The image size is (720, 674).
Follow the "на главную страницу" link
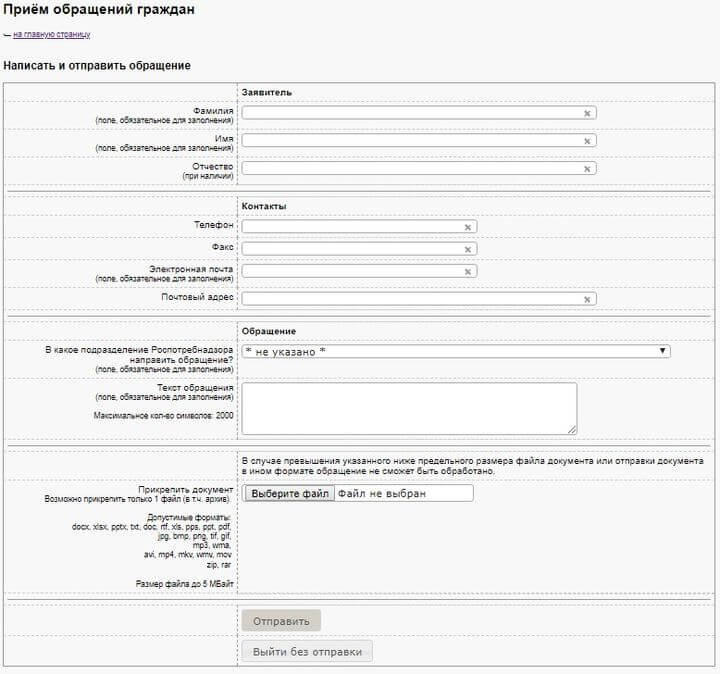(51, 34)
